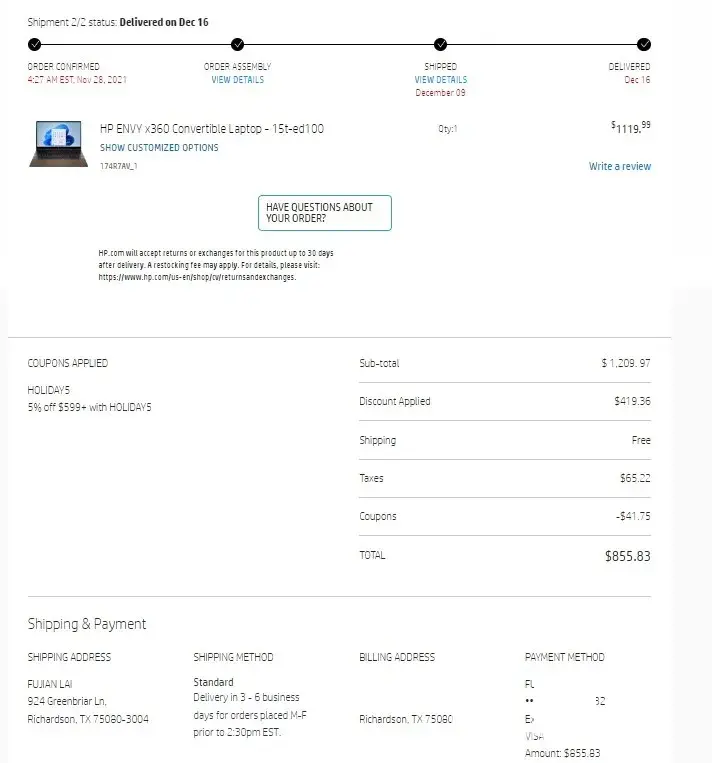The image size is (712, 763).
Task: Open View Details under Shipped
Action: 440,80
